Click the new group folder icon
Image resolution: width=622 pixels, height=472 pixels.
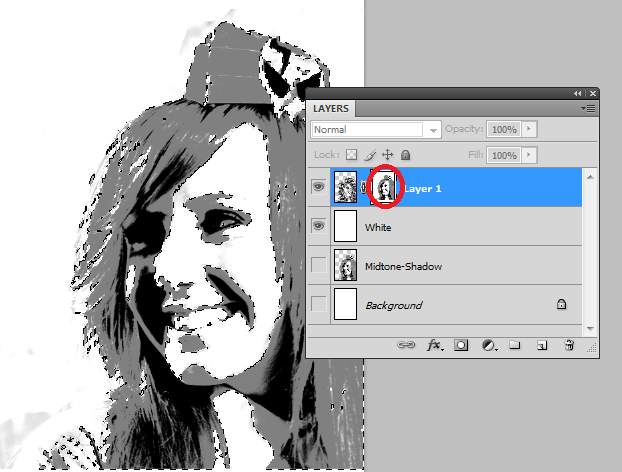point(515,345)
